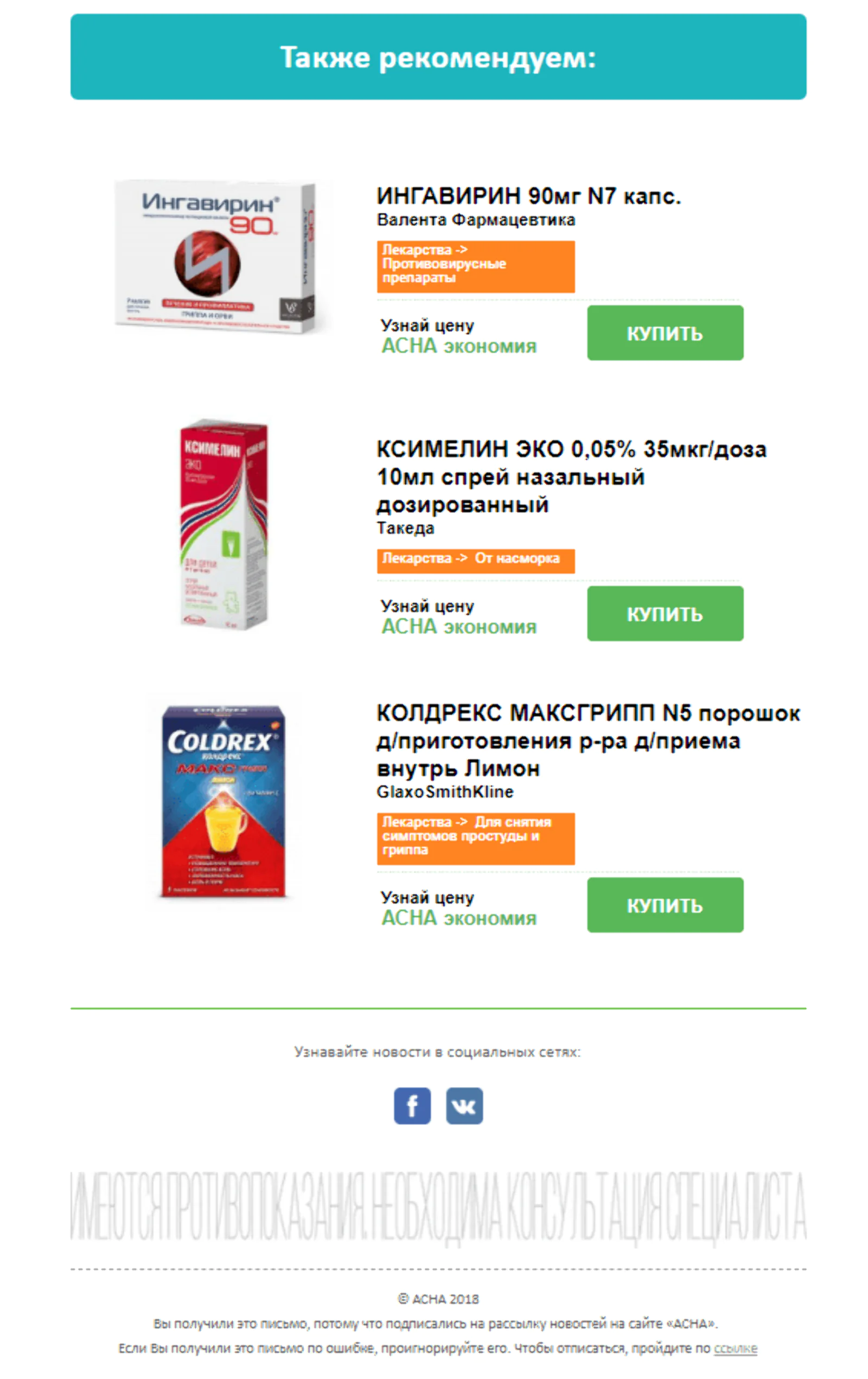The width and height of the screenshot is (868, 1379).
Task: Select the От насморка category tag
Action: 476,561
